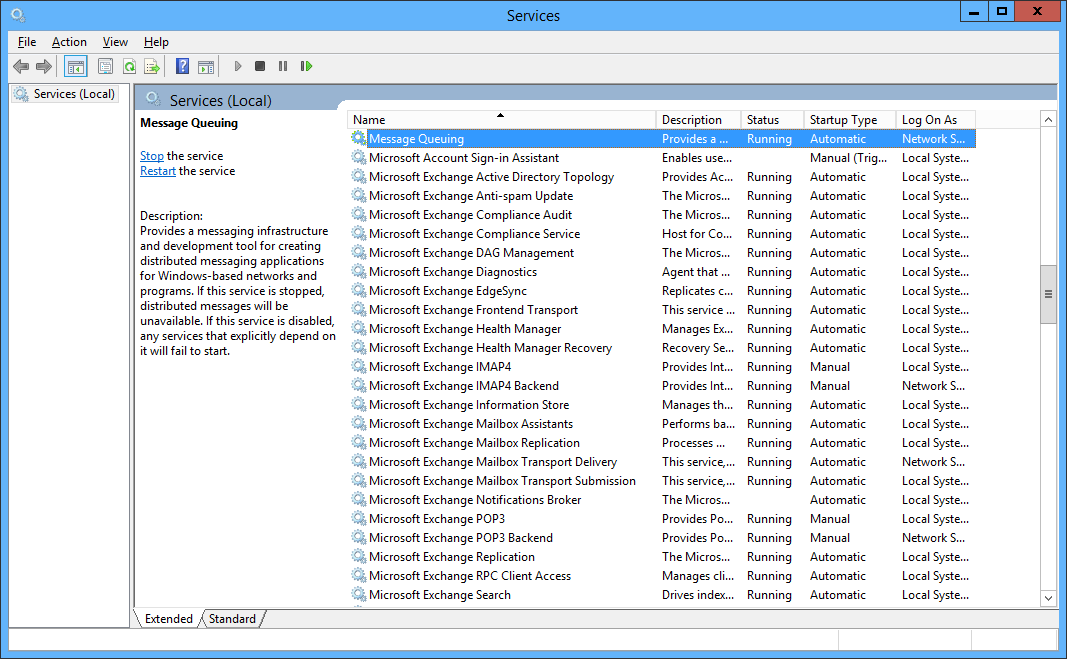Image resolution: width=1067 pixels, height=659 pixels.
Task: Select Microsoft Exchange Mailbox Replication service
Action: tap(663, 443)
